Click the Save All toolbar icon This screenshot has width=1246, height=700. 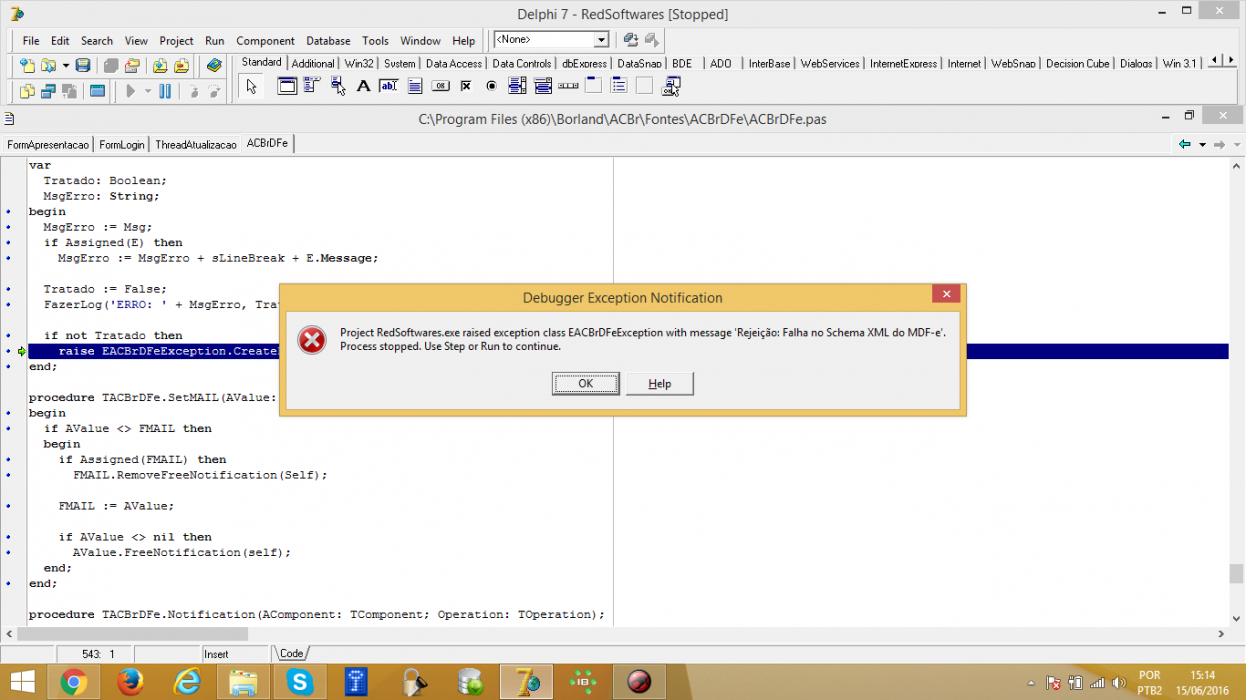(x=110, y=65)
